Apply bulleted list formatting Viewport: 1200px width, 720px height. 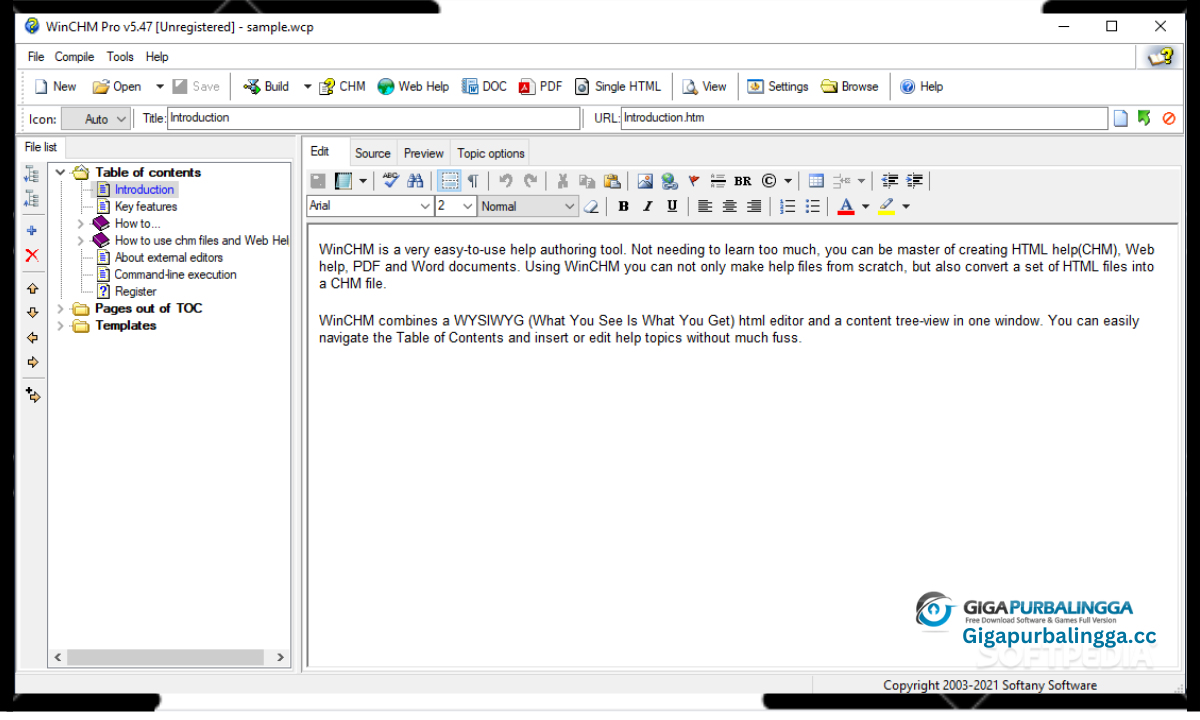[813, 206]
